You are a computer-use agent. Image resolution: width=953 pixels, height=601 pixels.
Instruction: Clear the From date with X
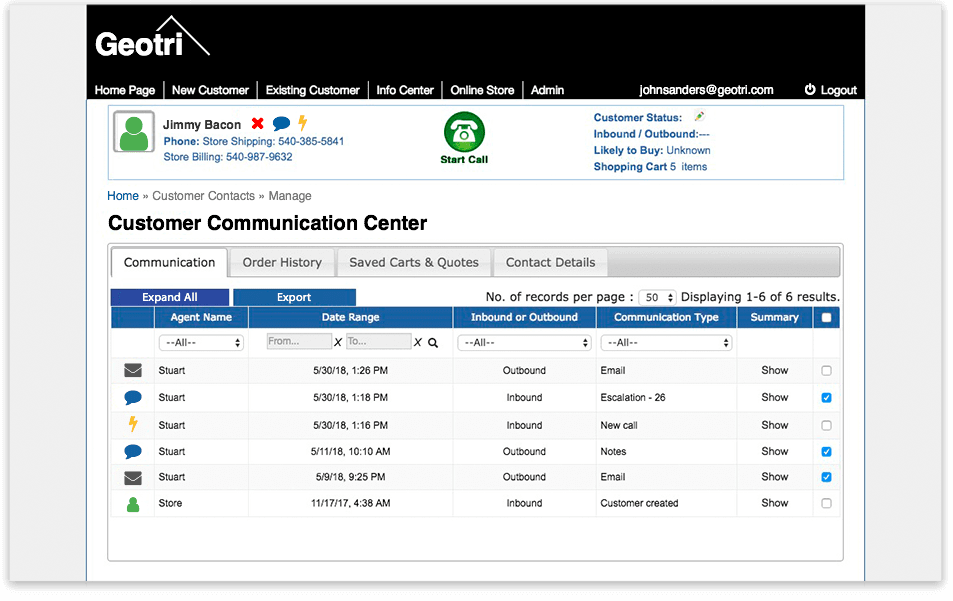(x=338, y=343)
